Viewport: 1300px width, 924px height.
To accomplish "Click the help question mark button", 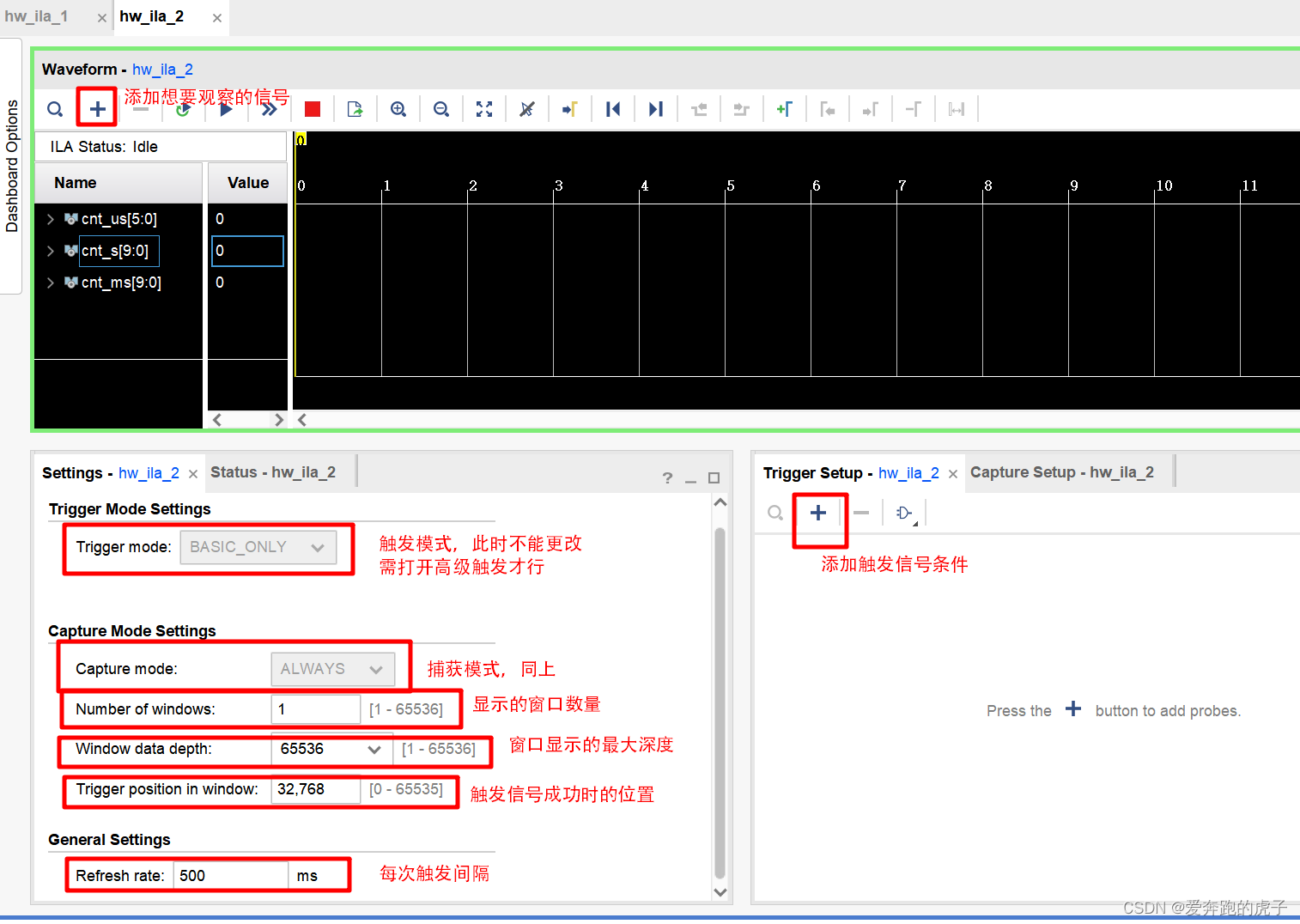I will point(667,477).
